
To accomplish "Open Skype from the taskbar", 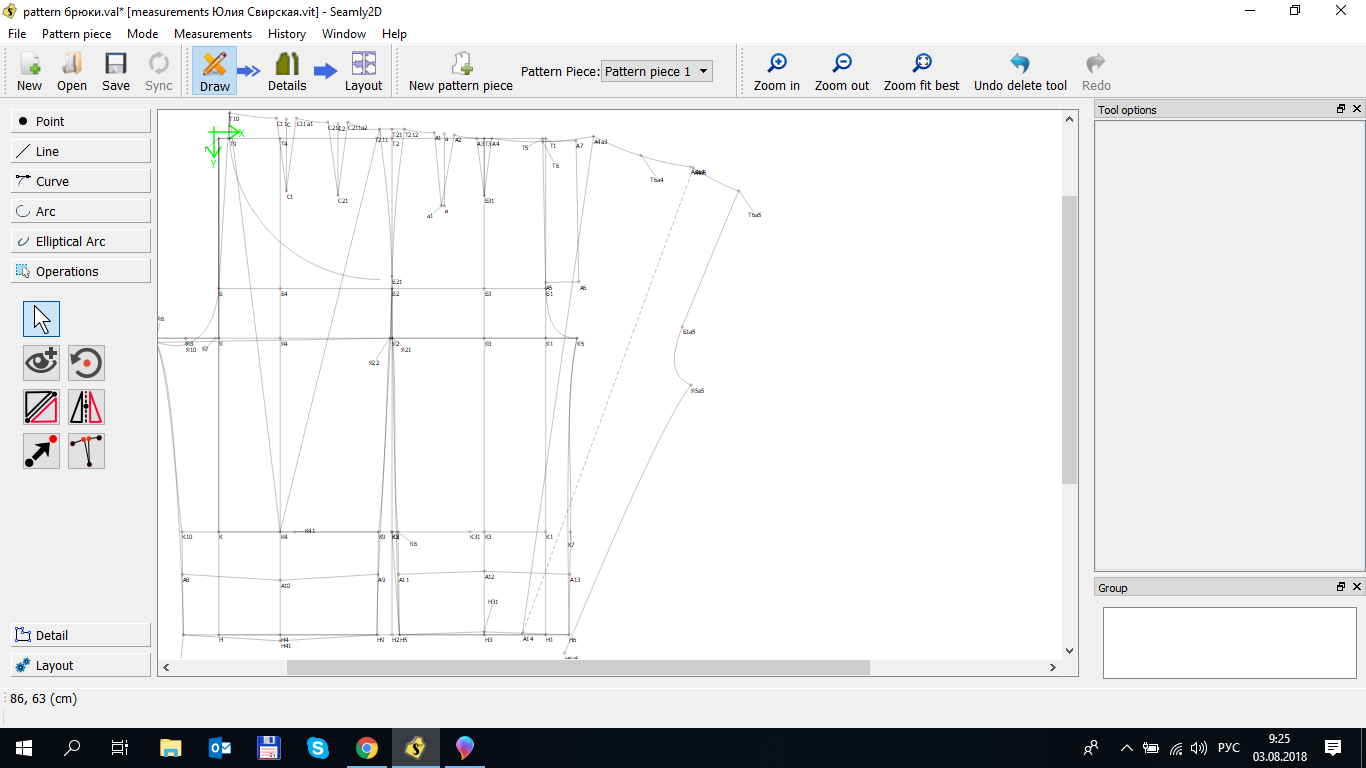I will (x=318, y=747).
